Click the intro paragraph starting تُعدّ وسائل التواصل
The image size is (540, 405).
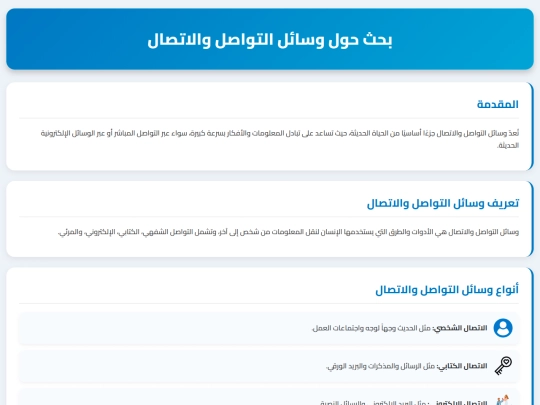(x=280, y=139)
